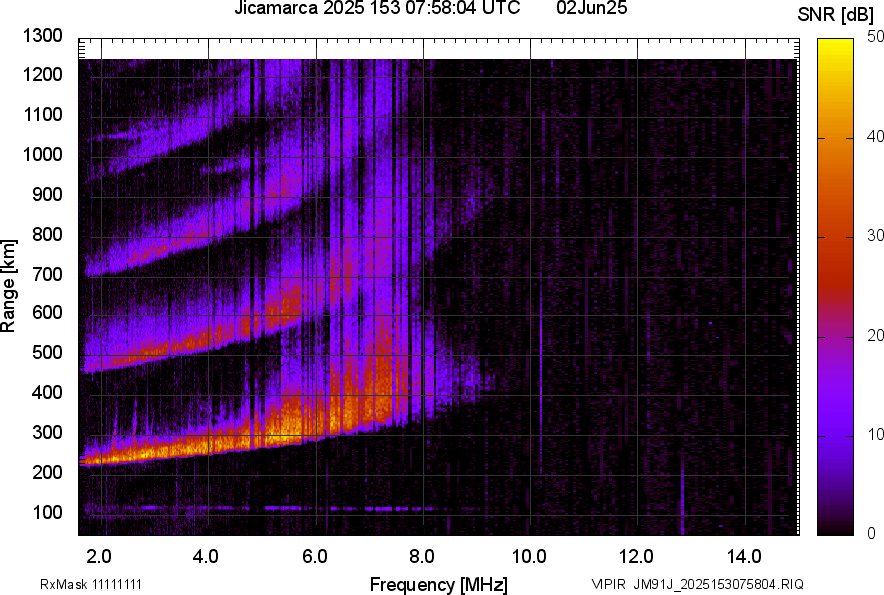Click the range tick label '800'
This screenshot has height=595, width=884.
coord(47,234)
